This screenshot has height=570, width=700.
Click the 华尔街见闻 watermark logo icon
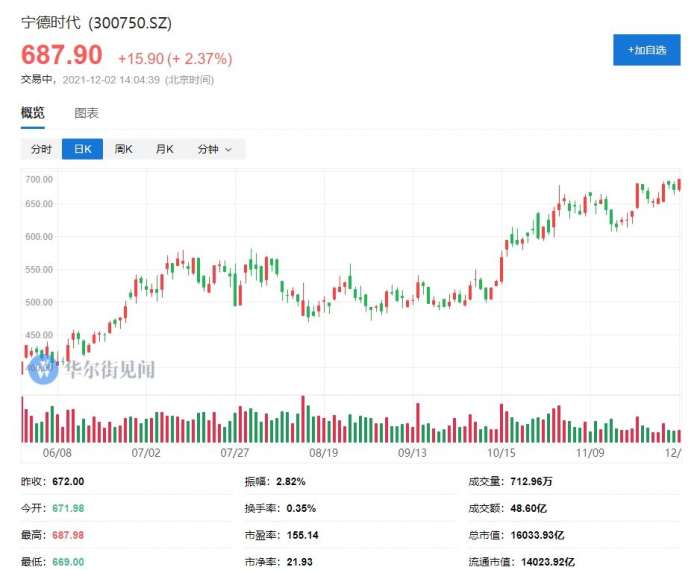[x=43, y=369]
